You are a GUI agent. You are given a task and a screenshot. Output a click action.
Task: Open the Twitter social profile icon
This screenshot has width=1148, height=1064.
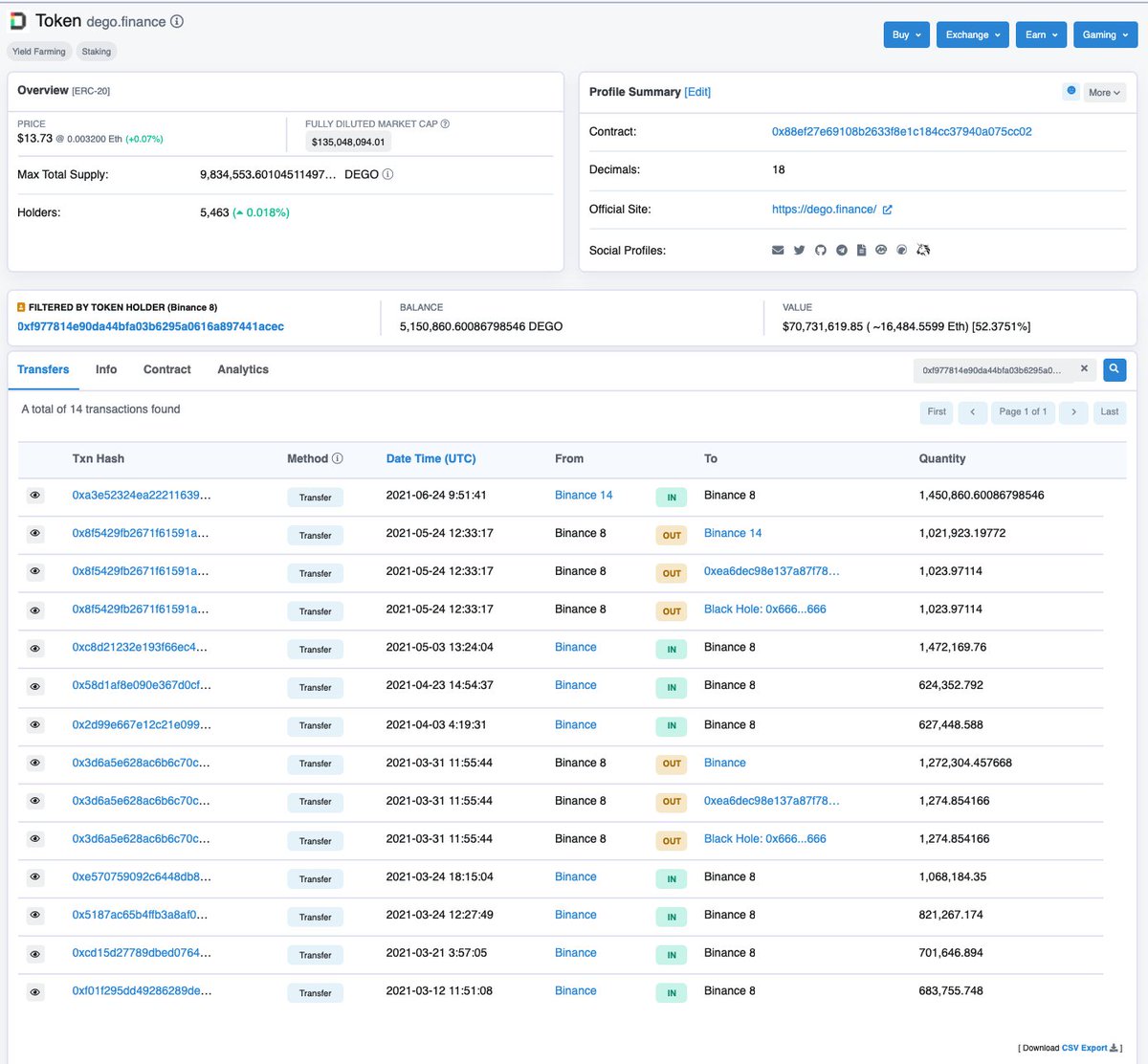click(799, 250)
